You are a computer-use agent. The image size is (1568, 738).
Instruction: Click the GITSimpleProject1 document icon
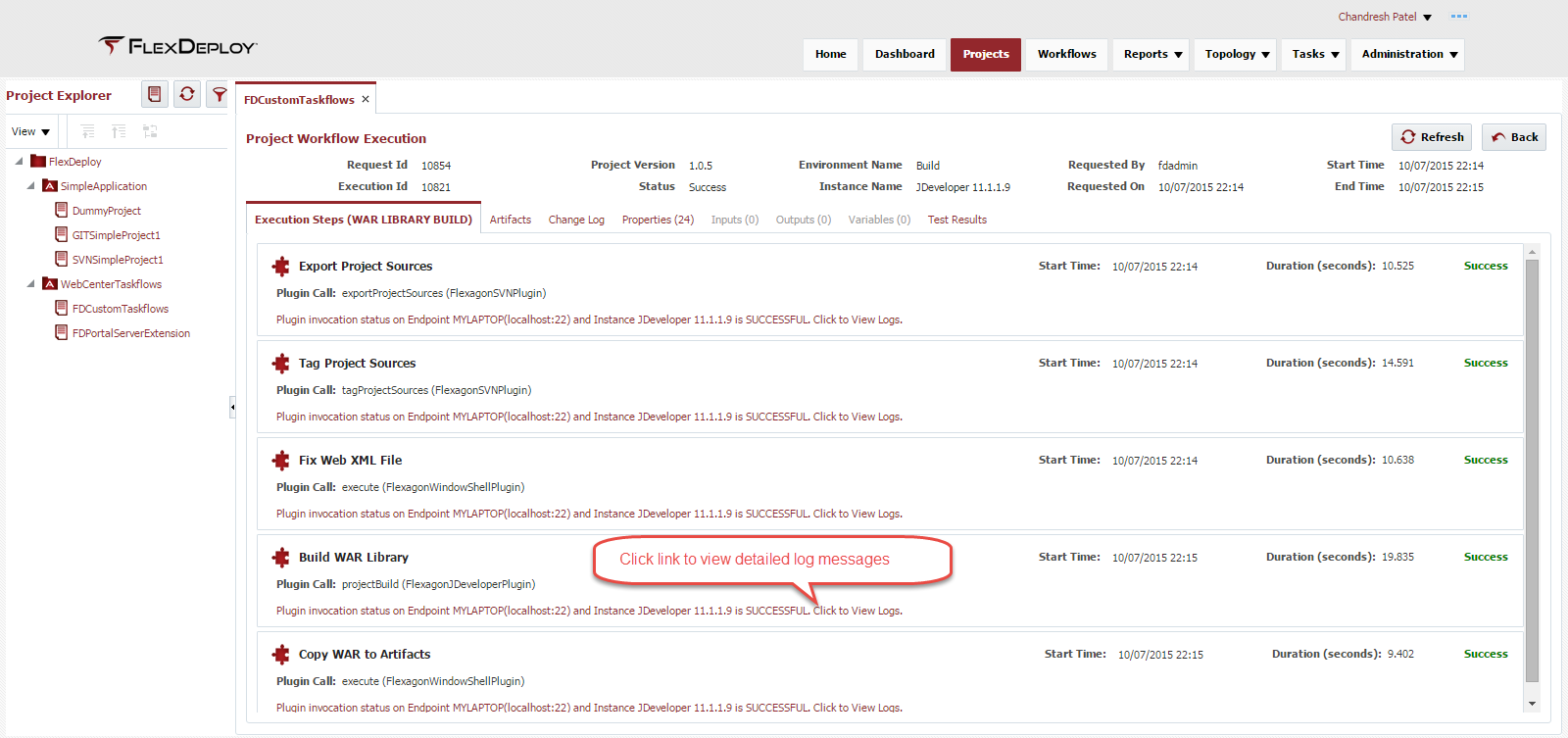point(62,234)
